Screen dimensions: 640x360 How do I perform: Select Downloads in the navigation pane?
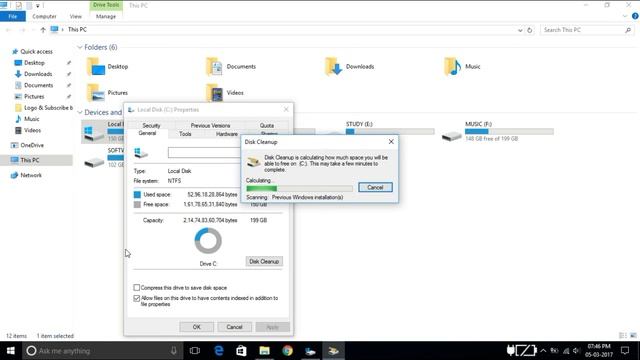[38, 74]
